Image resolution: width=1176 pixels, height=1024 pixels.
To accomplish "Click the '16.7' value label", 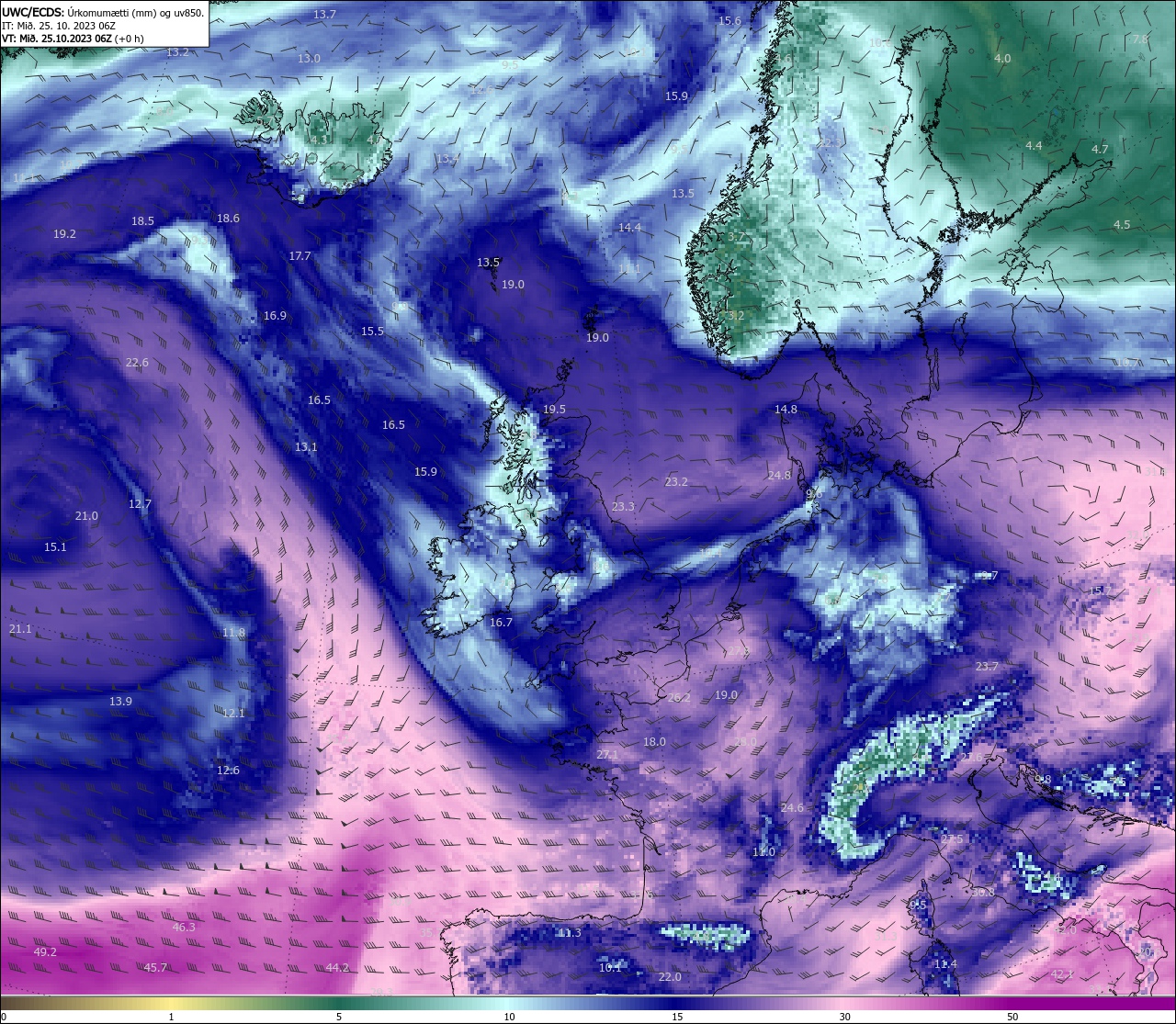I will (501, 623).
